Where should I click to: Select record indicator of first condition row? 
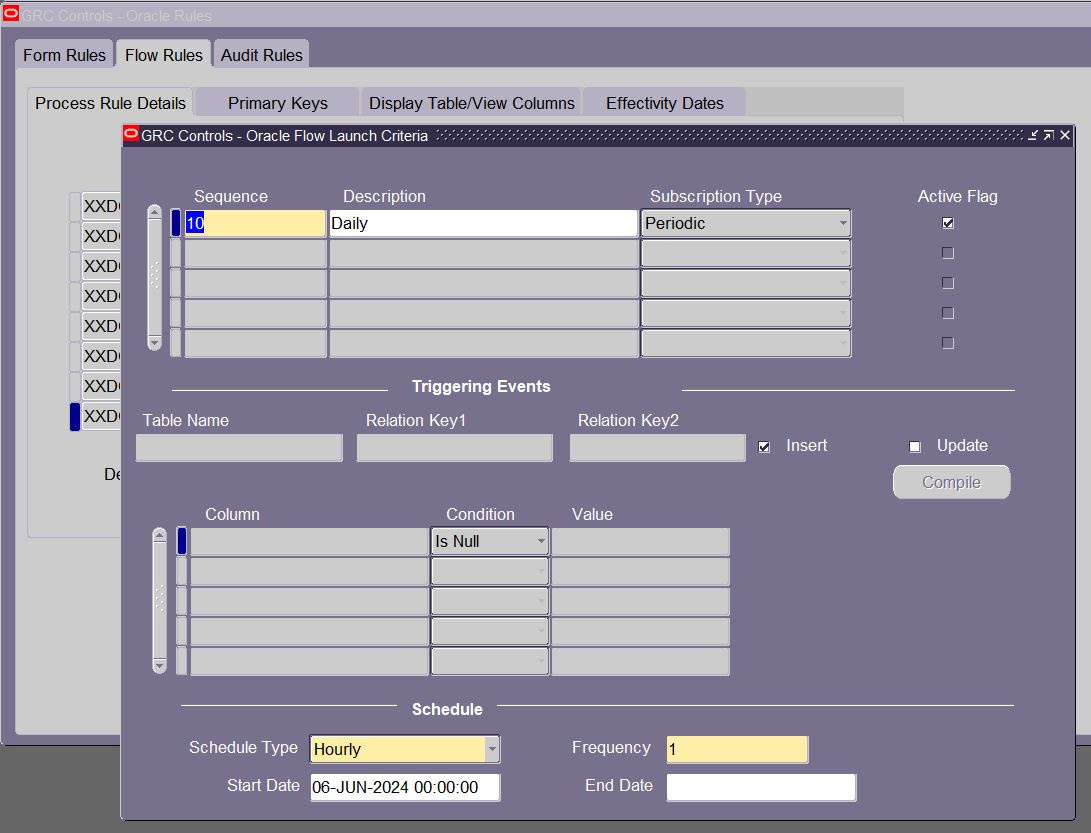[x=182, y=541]
